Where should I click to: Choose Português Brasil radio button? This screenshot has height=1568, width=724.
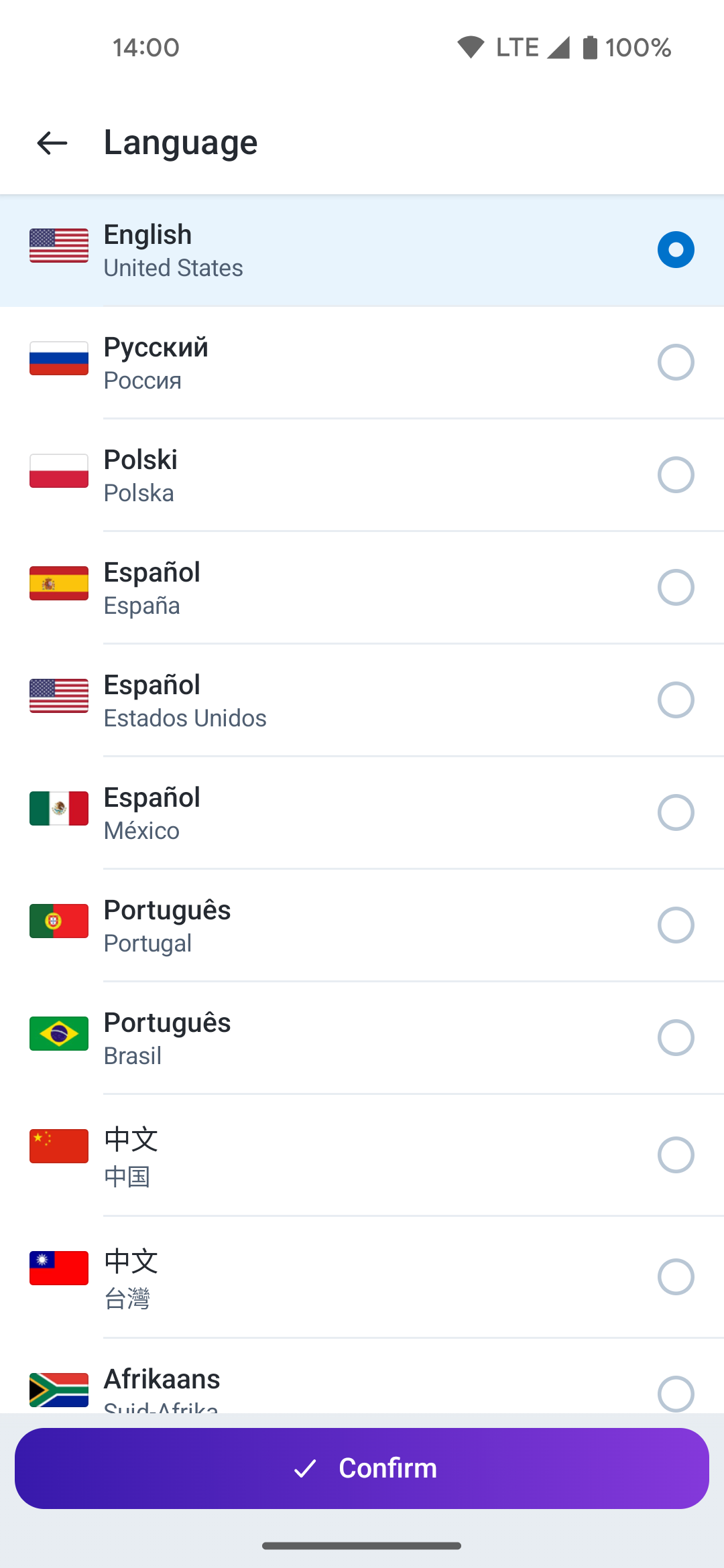(676, 1038)
